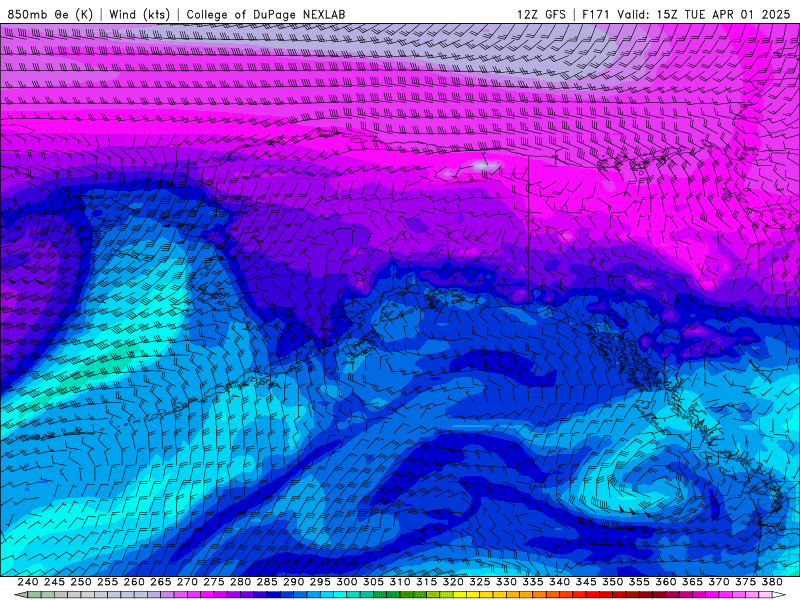This screenshot has width=800, height=600.
Task: Click 'College of DuPage NEXLAB' text
Action: [266, 14]
